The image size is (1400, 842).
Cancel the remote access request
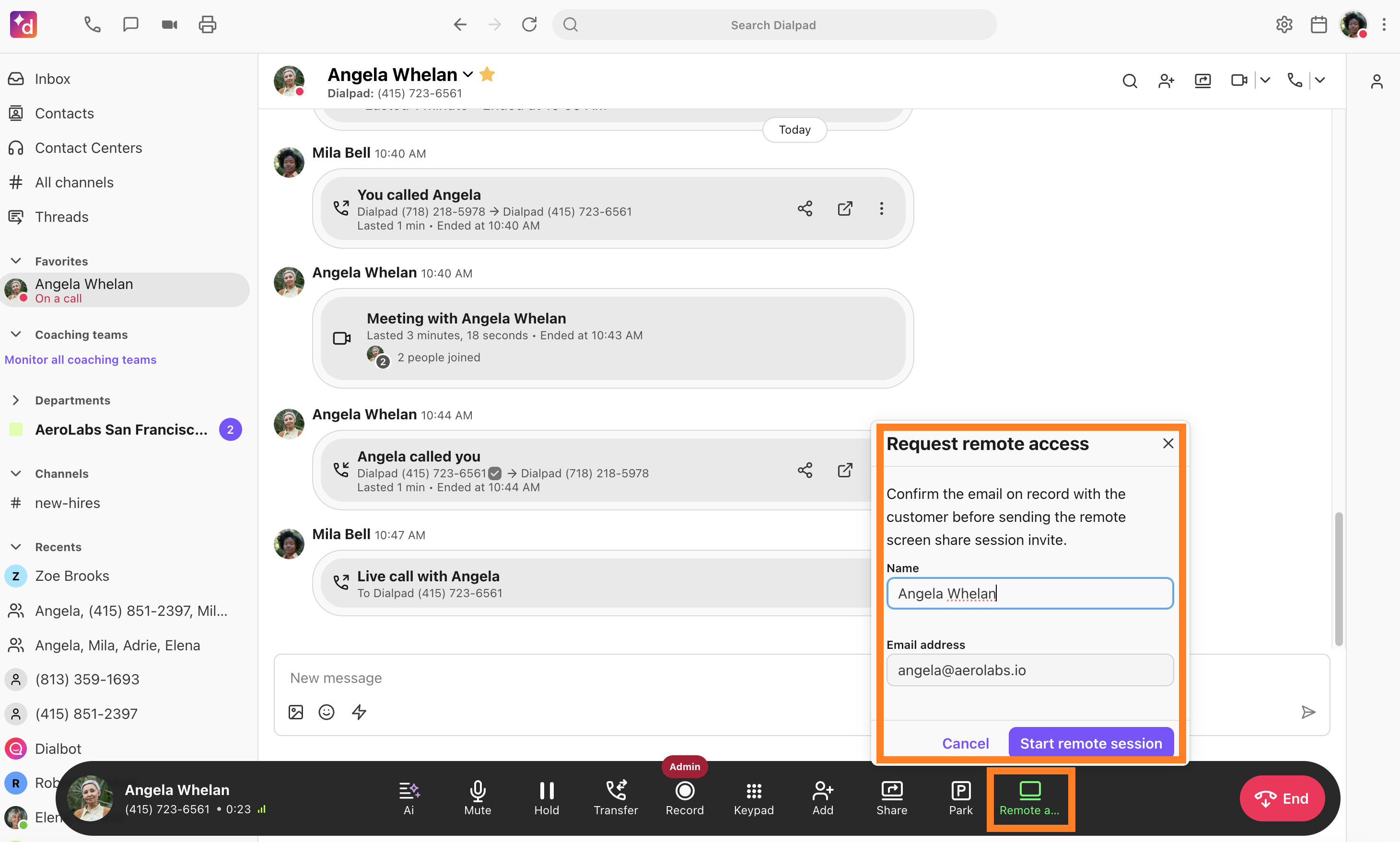pos(965,743)
